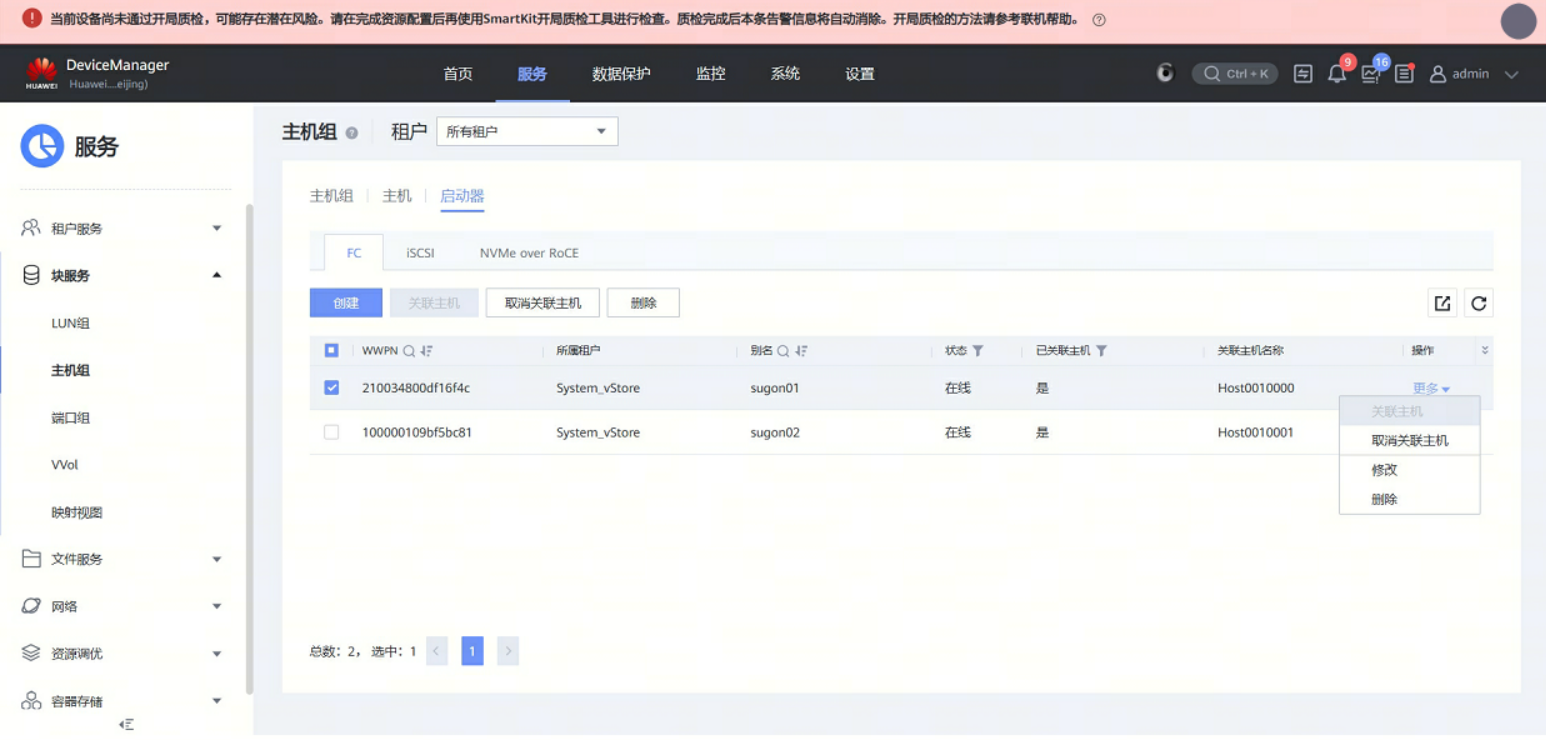Click the gray circle avatar in the warning banner
The height and width of the screenshot is (740, 1546).
pyautogui.click(x=1518, y=22)
